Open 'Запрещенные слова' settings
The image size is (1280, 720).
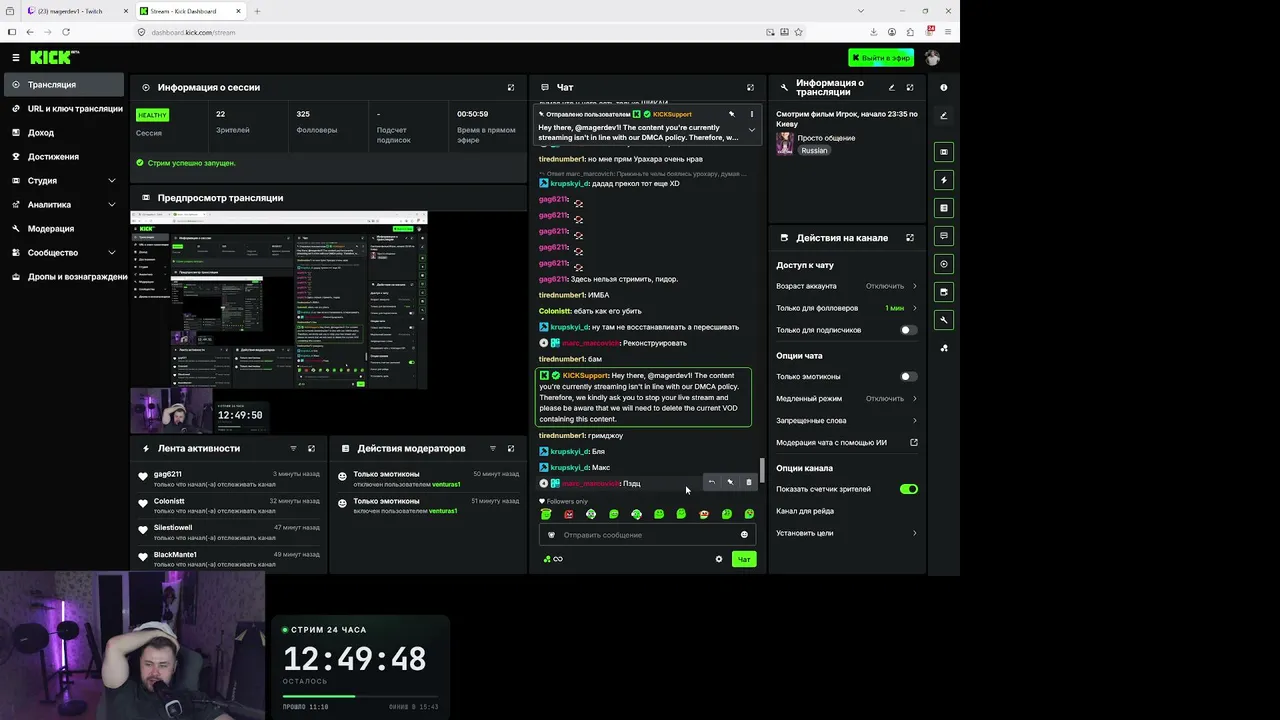pyautogui.click(x=847, y=421)
